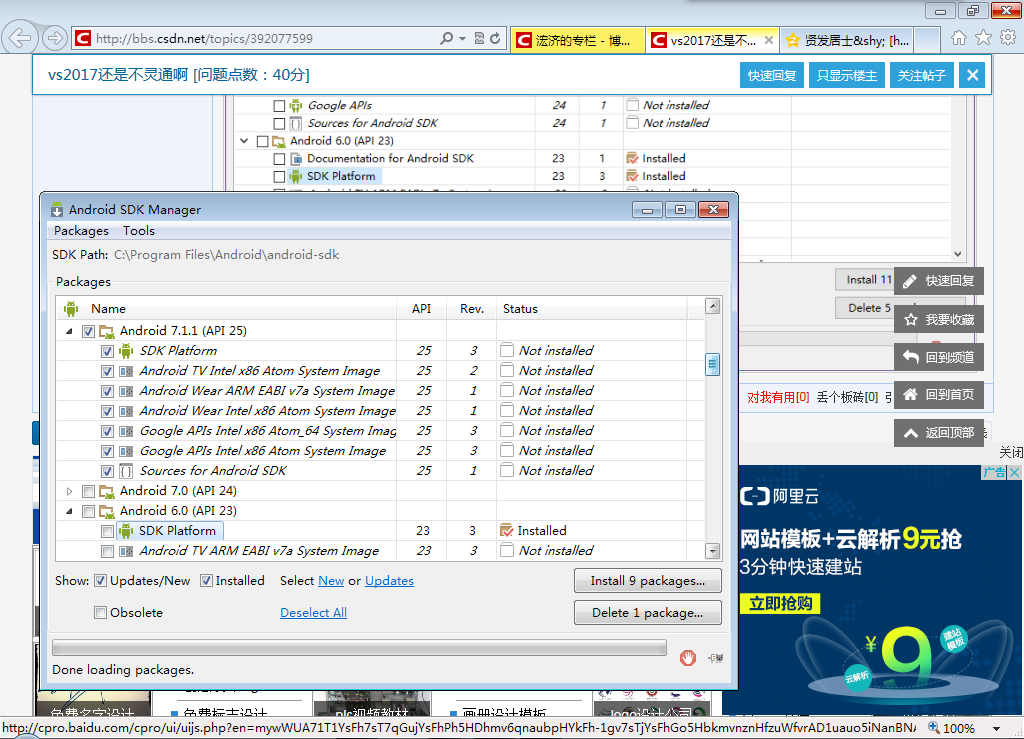Image resolution: width=1024 pixels, height=739 pixels.
Task: Refresh the page with the reload icon
Action: click(x=496, y=39)
